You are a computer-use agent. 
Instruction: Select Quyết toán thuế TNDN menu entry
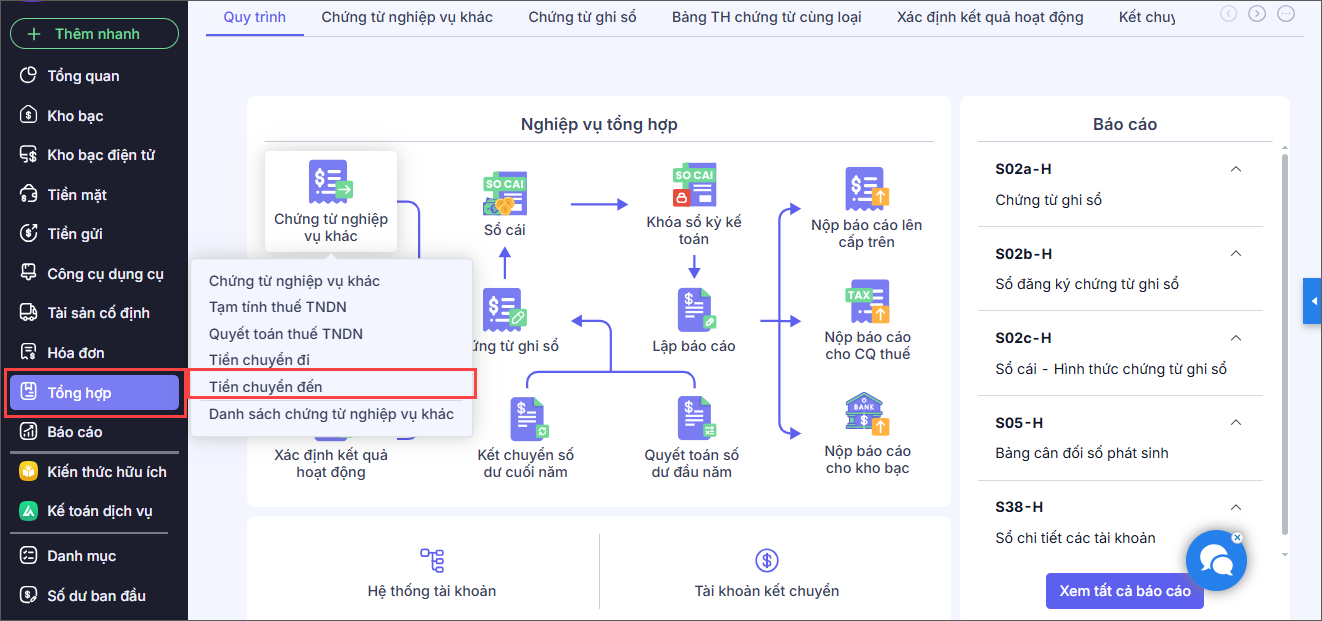click(x=286, y=333)
